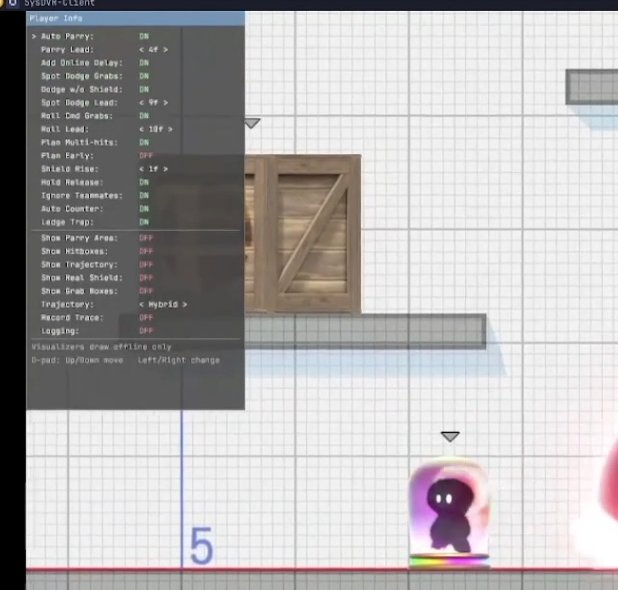The image size is (618, 590).
Task: Click the blue number 5 grid marker
Action: (x=201, y=546)
